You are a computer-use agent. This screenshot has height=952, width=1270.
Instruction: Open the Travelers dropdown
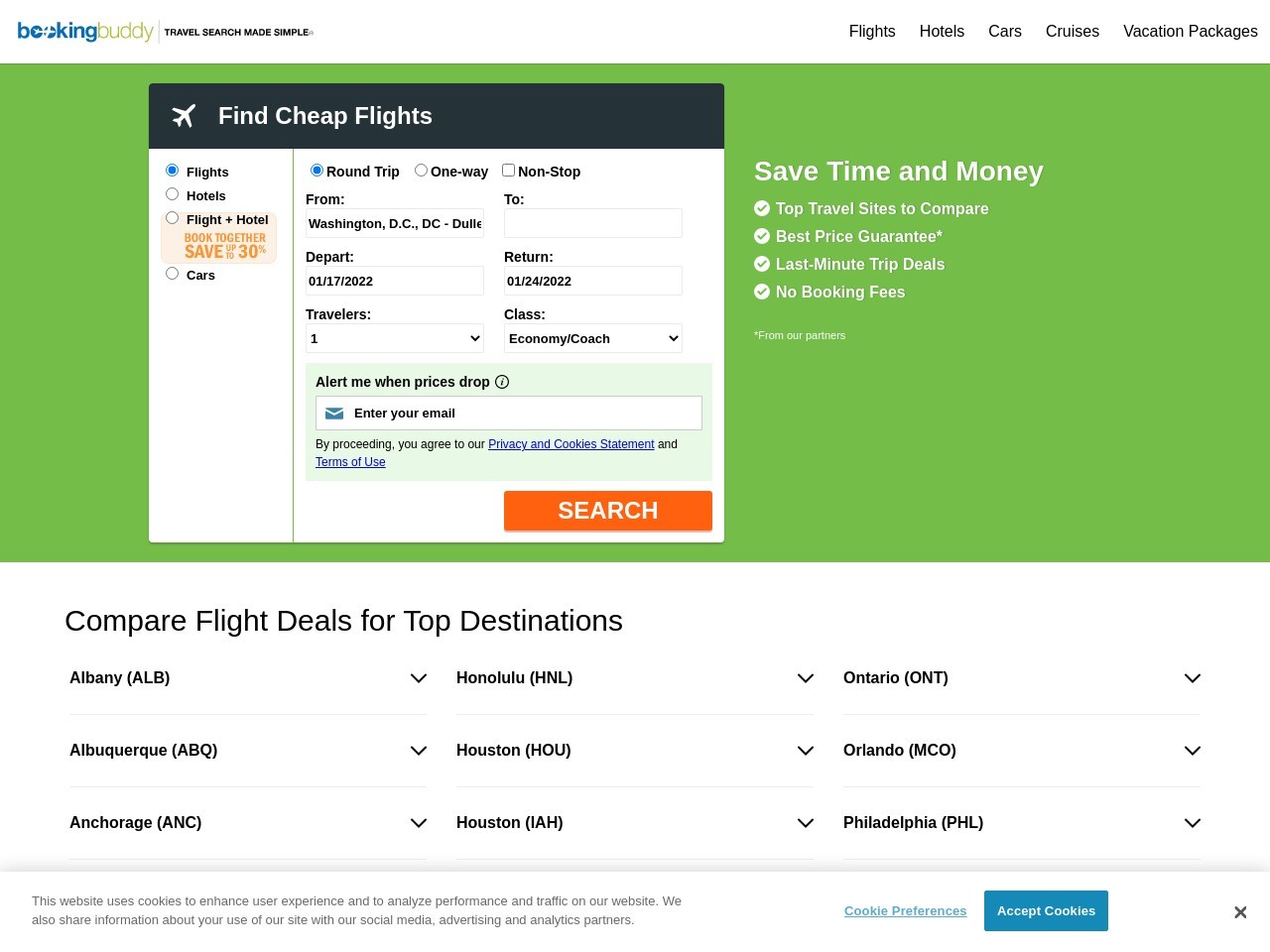pyautogui.click(x=395, y=338)
